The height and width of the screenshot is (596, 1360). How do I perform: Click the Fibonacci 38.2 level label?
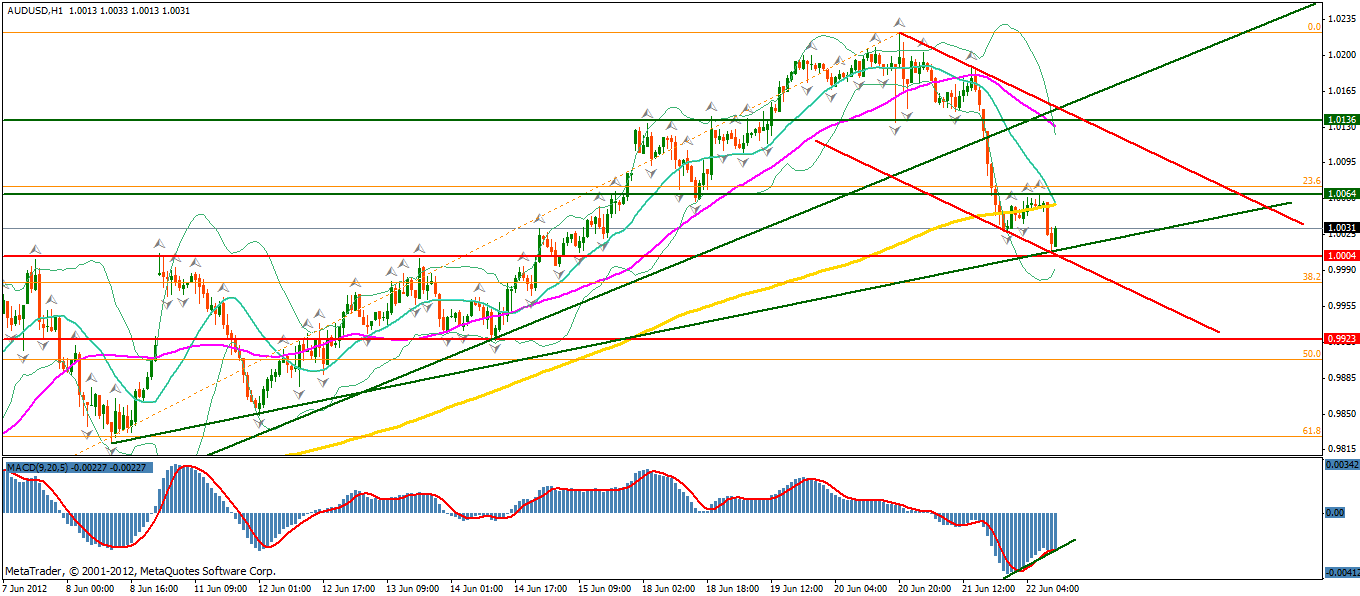point(1312,276)
